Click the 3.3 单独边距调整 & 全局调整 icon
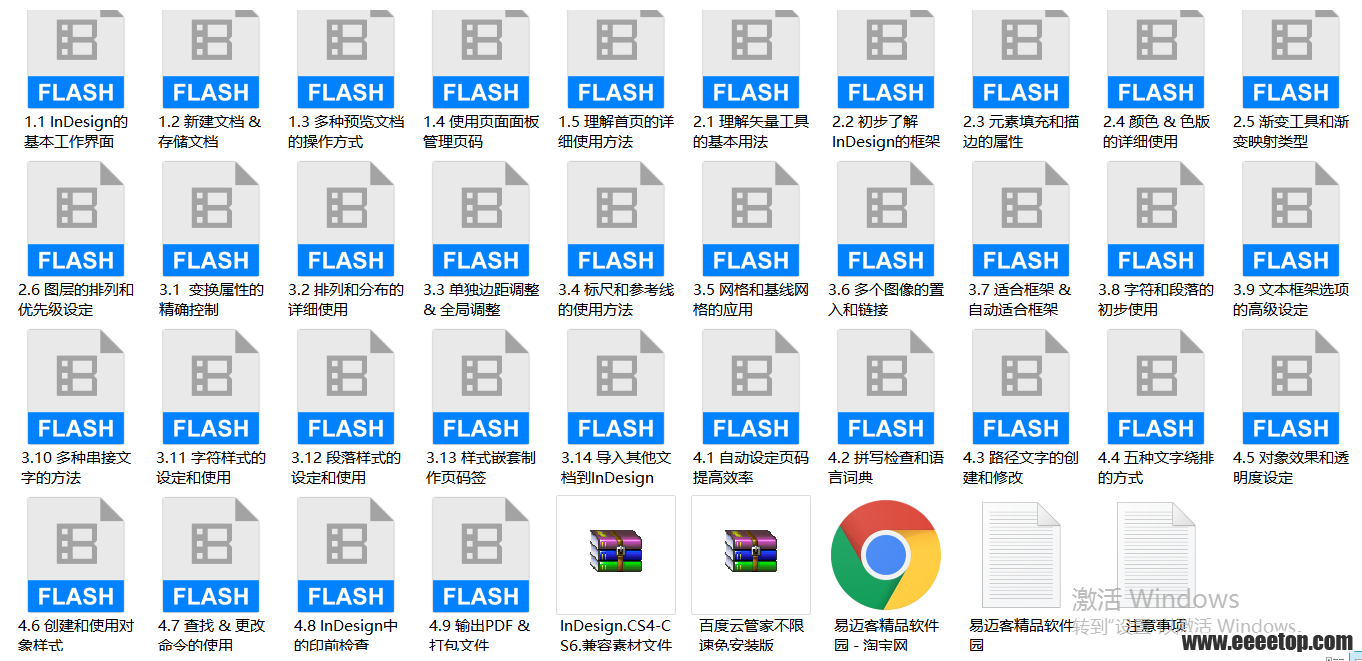Screen dimensions: 1362x661 [481, 219]
